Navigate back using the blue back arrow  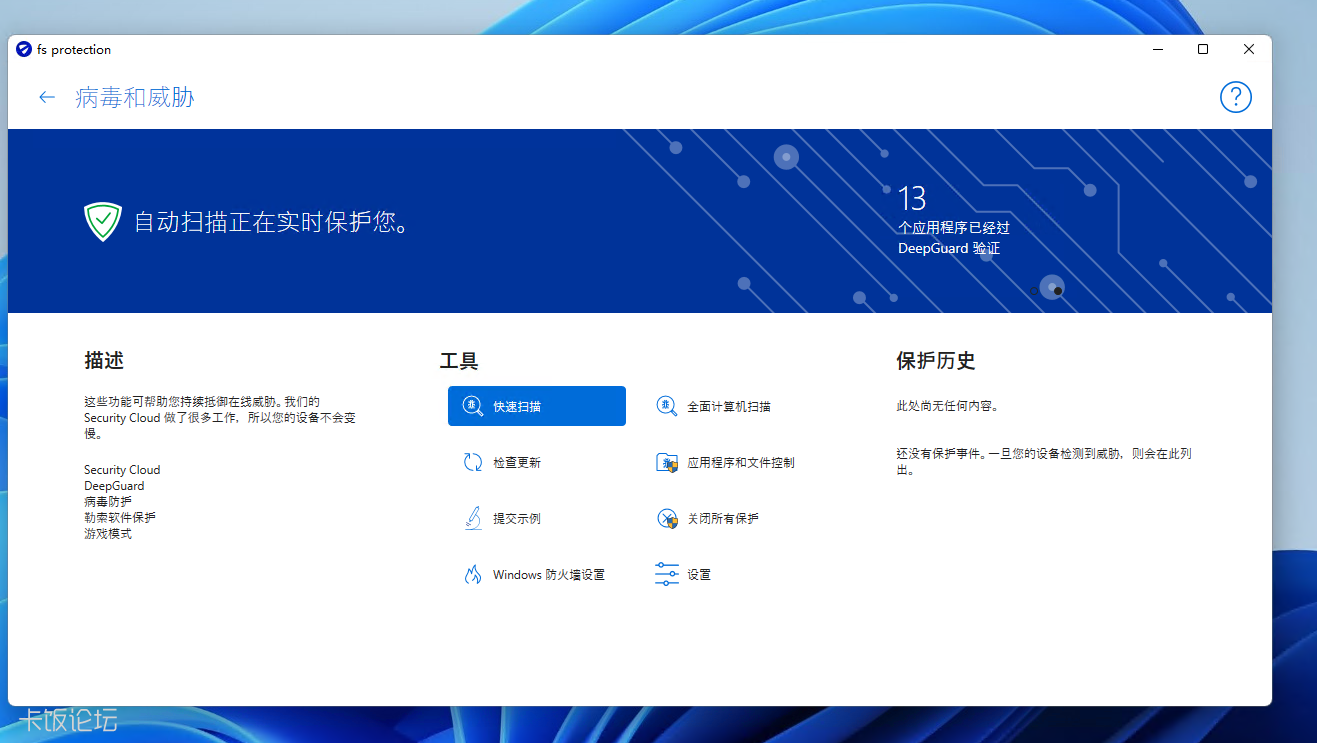click(46, 97)
